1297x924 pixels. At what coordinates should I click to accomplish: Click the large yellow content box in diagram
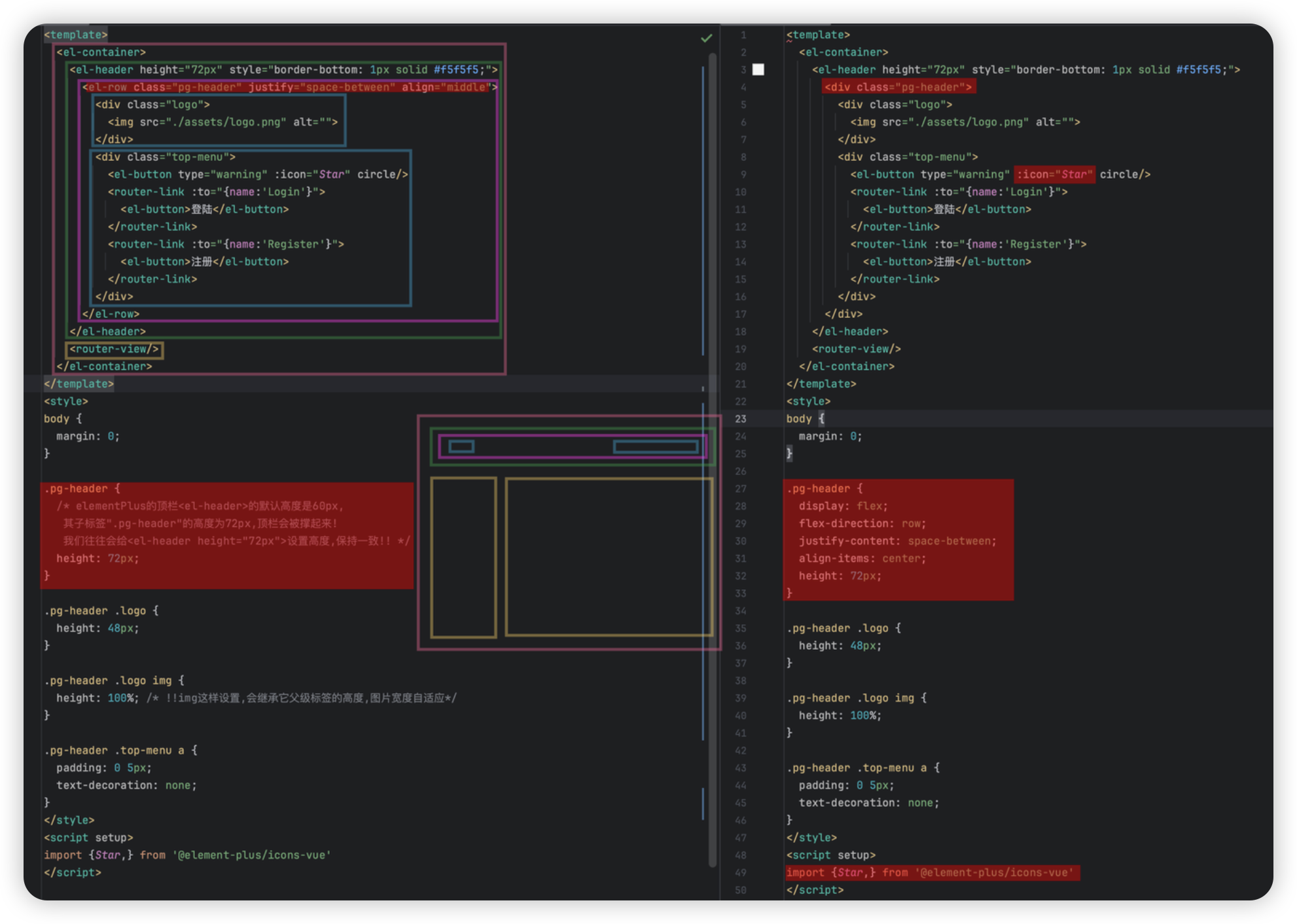coord(609,557)
